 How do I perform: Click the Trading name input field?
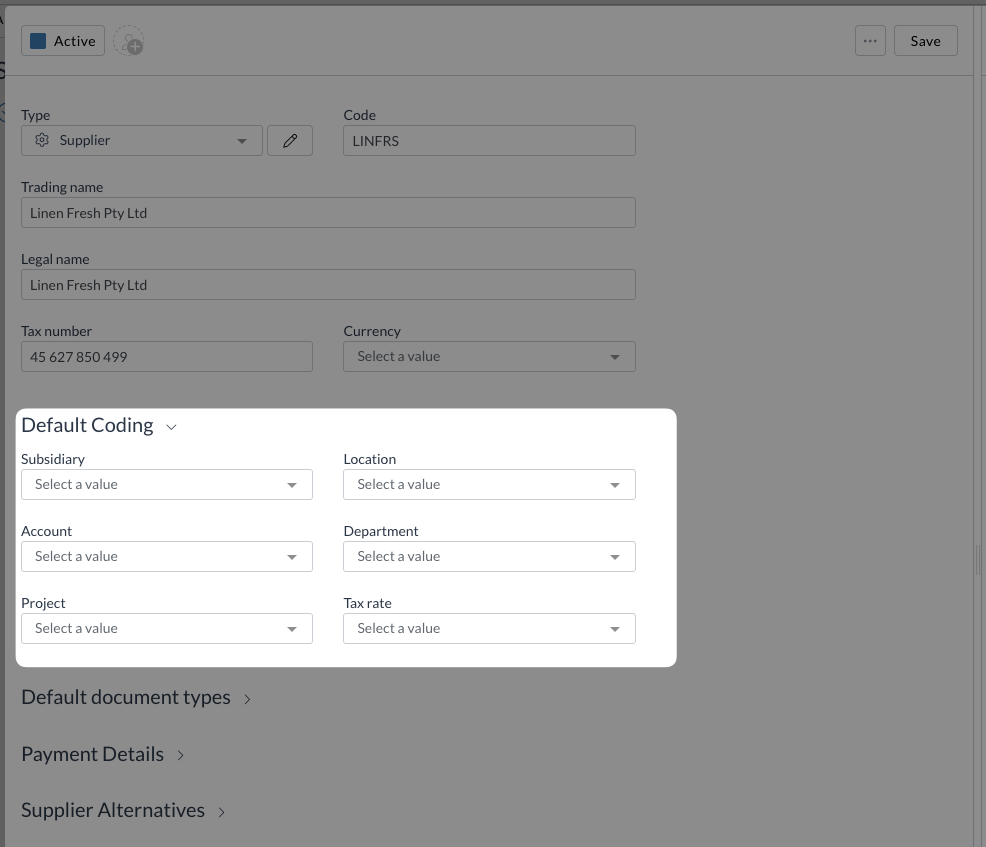point(328,213)
